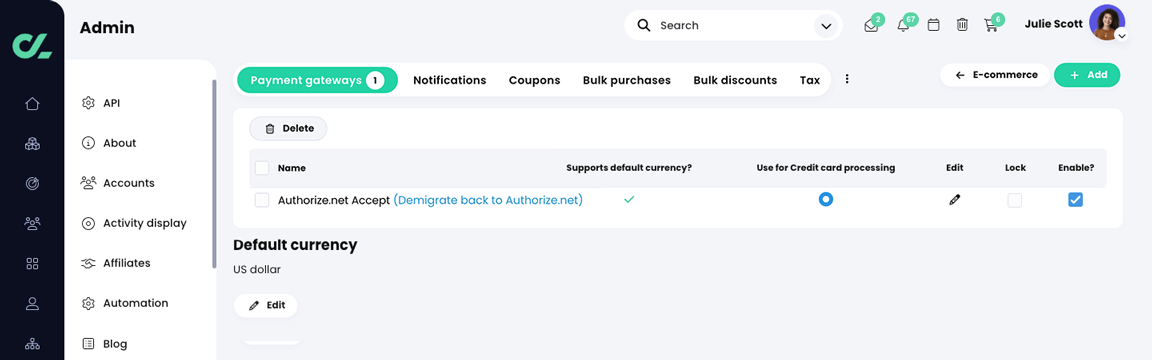Image resolution: width=1152 pixels, height=360 pixels.
Task: Click Edit button under Default currency
Action: pos(266,305)
